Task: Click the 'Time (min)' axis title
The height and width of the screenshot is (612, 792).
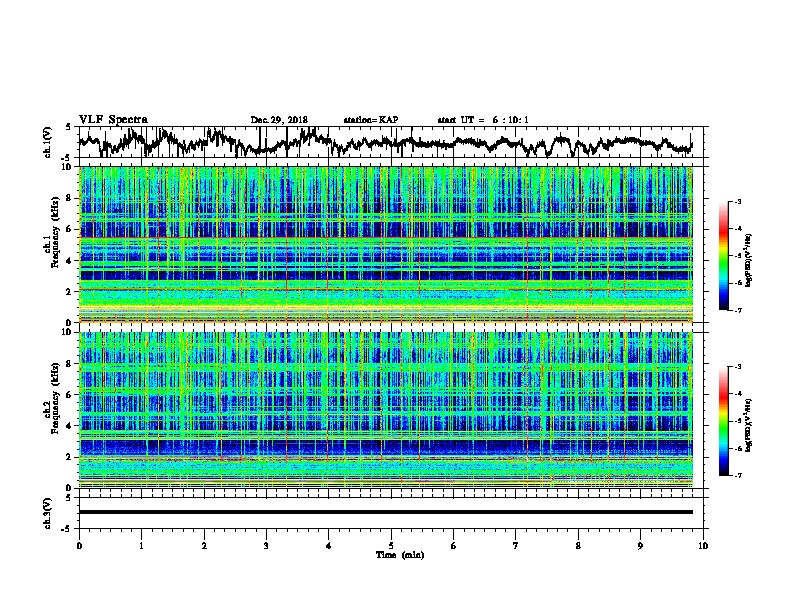Action: coord(400,555)
